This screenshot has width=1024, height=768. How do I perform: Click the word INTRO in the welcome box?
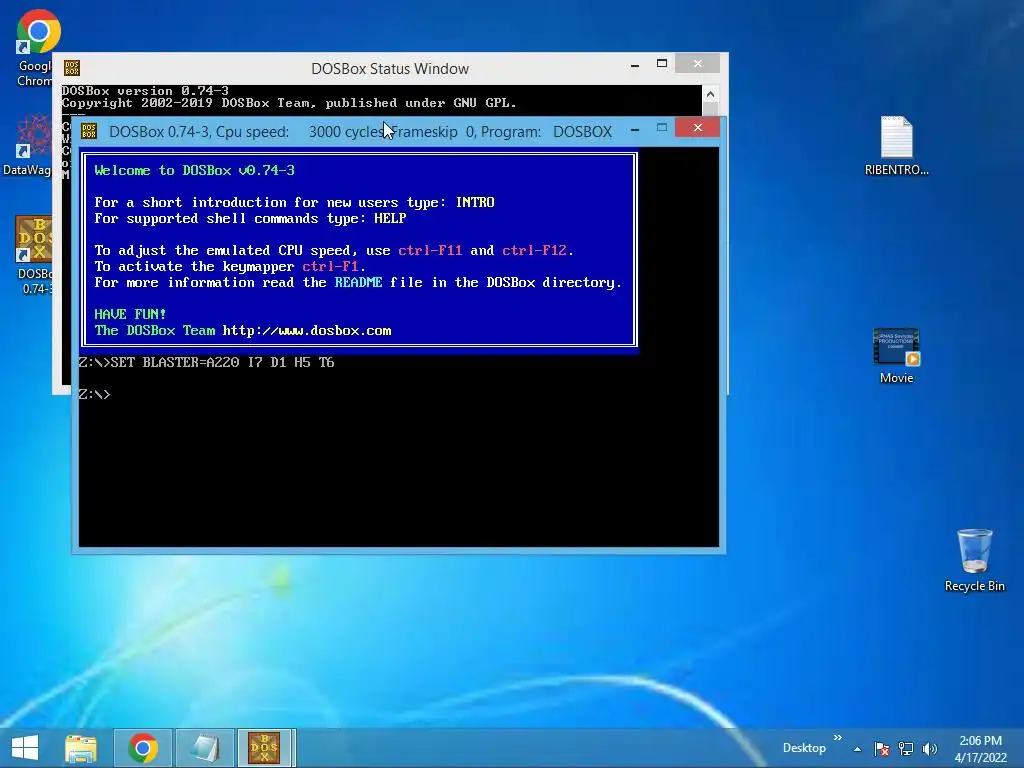[475, 202]
